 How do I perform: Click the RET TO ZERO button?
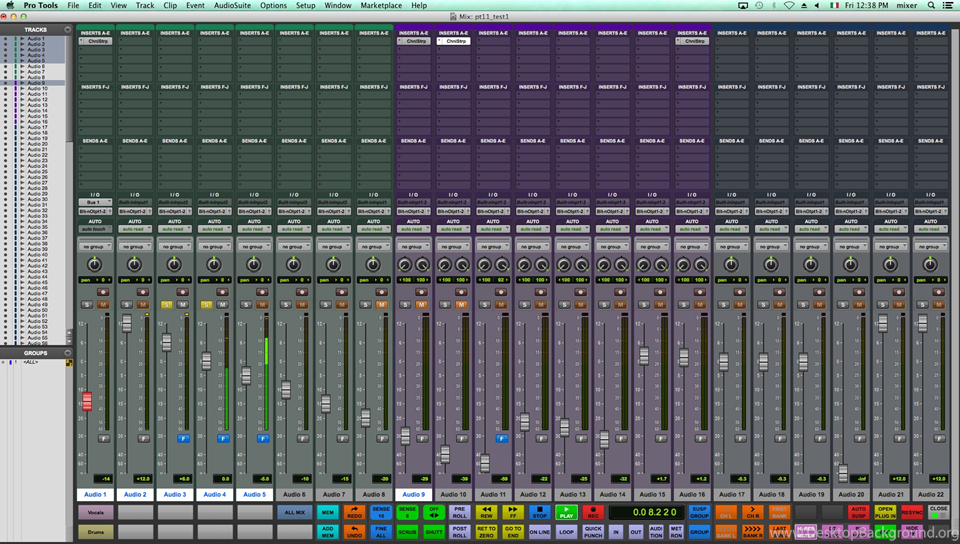tap(486, 532)
